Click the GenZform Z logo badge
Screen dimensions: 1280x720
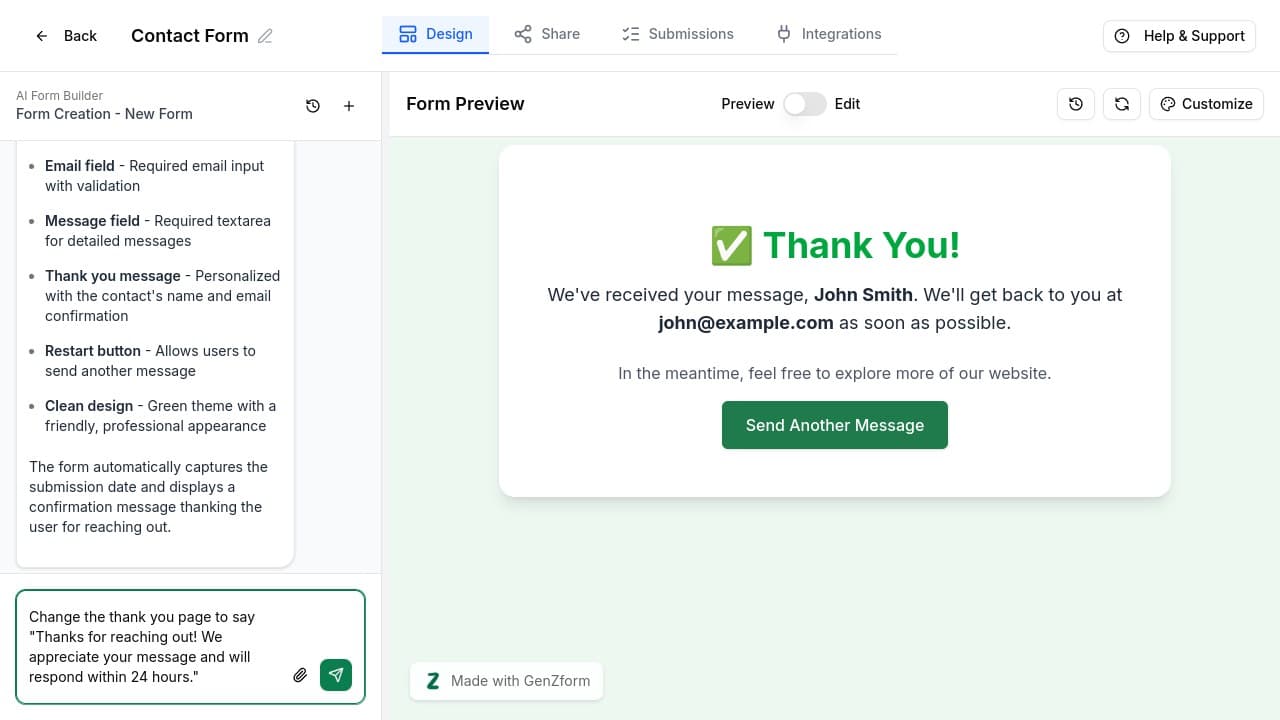433,680
